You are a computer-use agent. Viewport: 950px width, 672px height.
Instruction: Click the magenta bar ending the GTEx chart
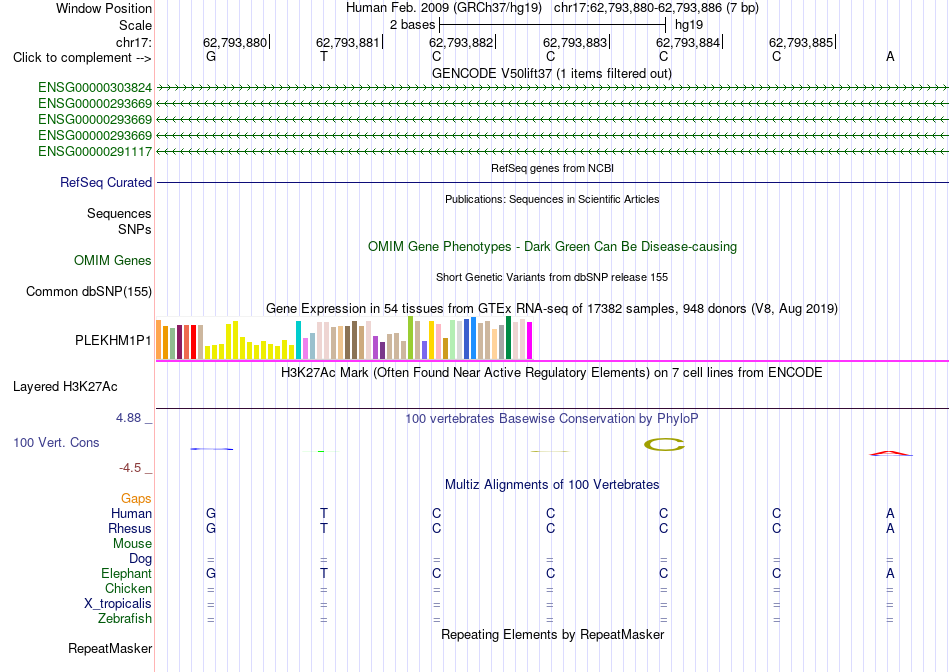click(530, 341)
